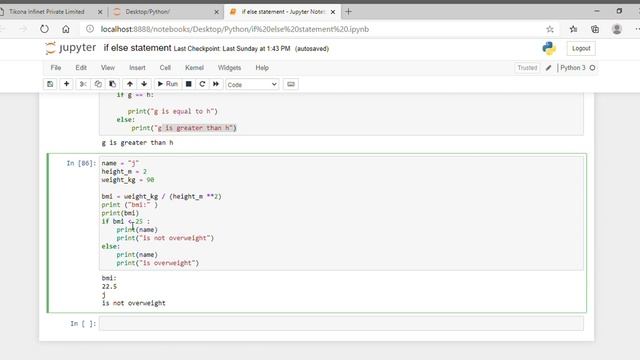This screenshot has width=640, height=360.
Task: Open the favorites list icon
Action: (573, 29)
